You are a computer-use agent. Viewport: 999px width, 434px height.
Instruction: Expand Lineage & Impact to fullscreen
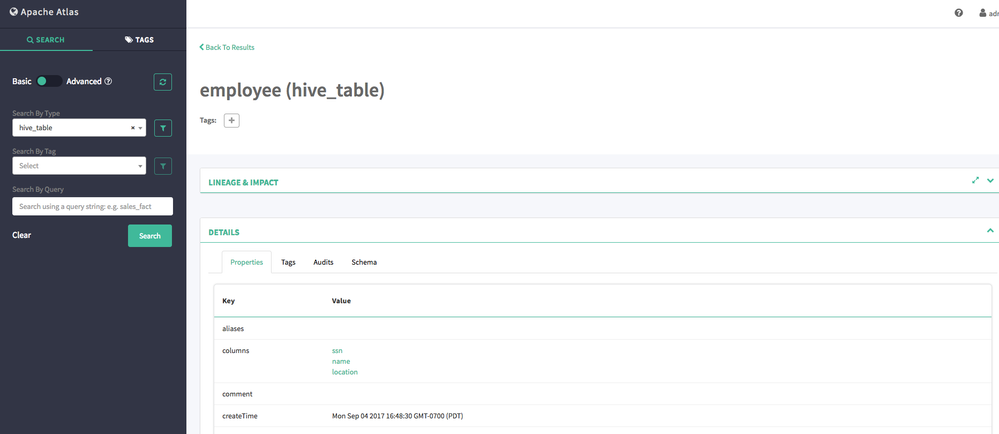975,180
